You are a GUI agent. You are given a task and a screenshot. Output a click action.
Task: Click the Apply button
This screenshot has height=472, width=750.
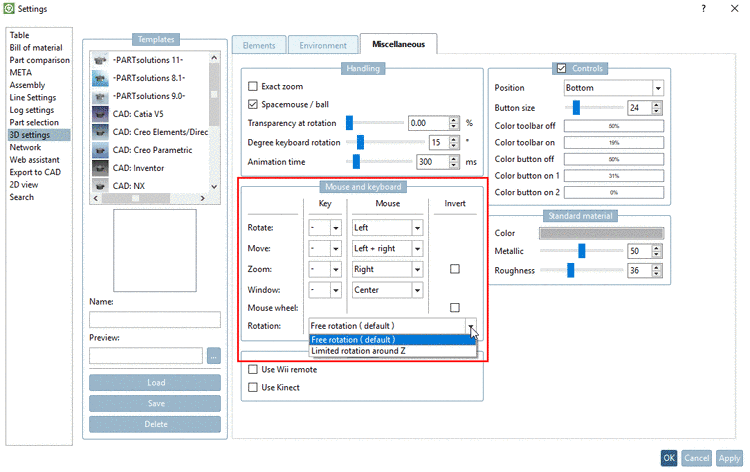(729, 458)
